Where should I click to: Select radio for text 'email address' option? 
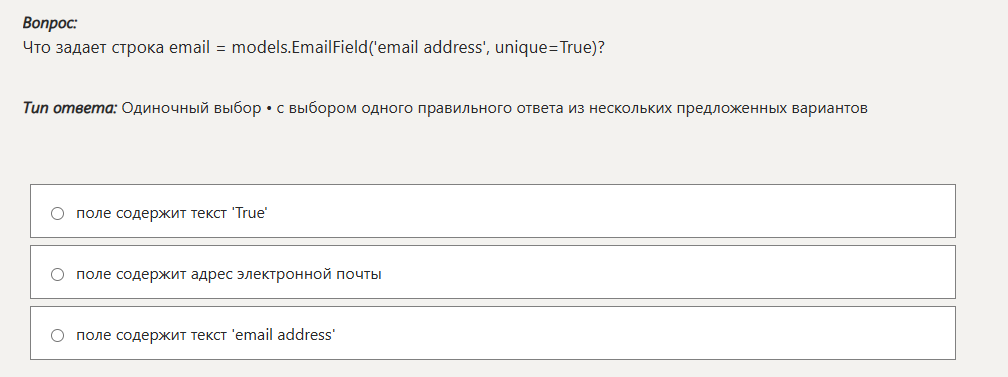[57, 335]
